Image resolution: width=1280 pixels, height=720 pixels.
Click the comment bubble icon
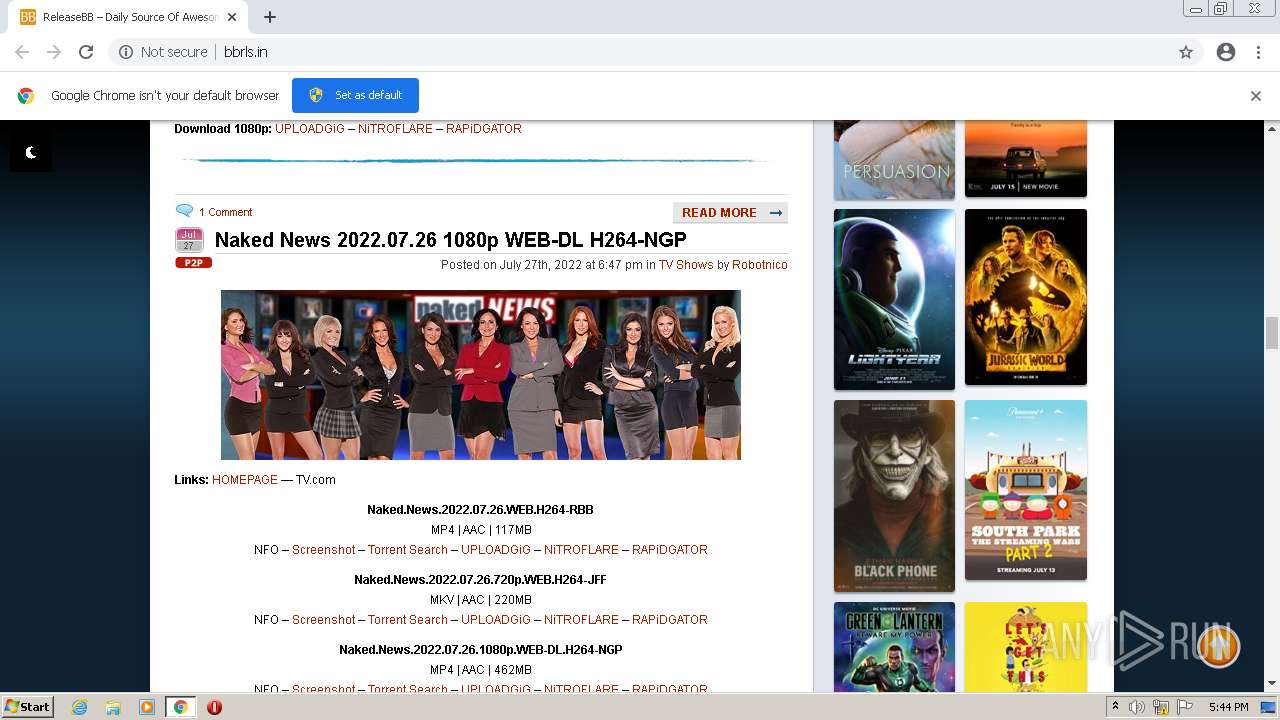(x=184, y=211)
